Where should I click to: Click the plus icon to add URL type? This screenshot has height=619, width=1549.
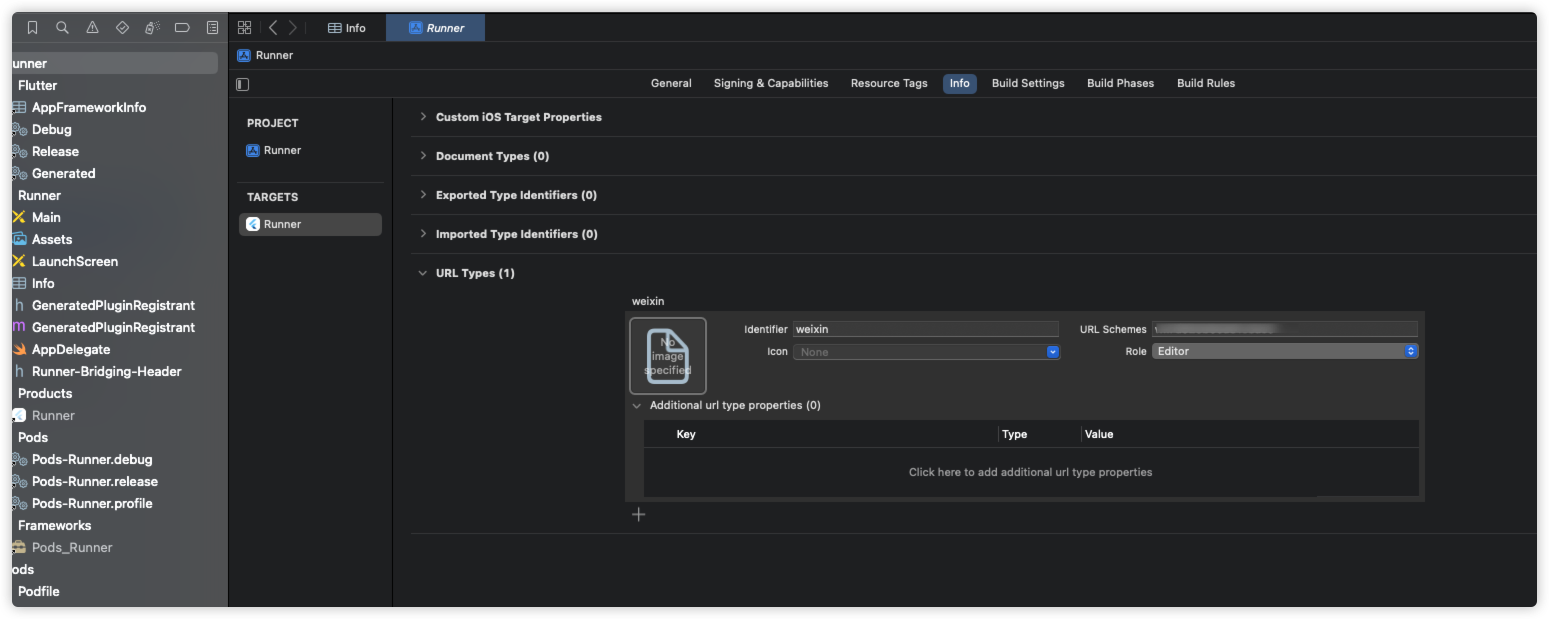point(639,514)
